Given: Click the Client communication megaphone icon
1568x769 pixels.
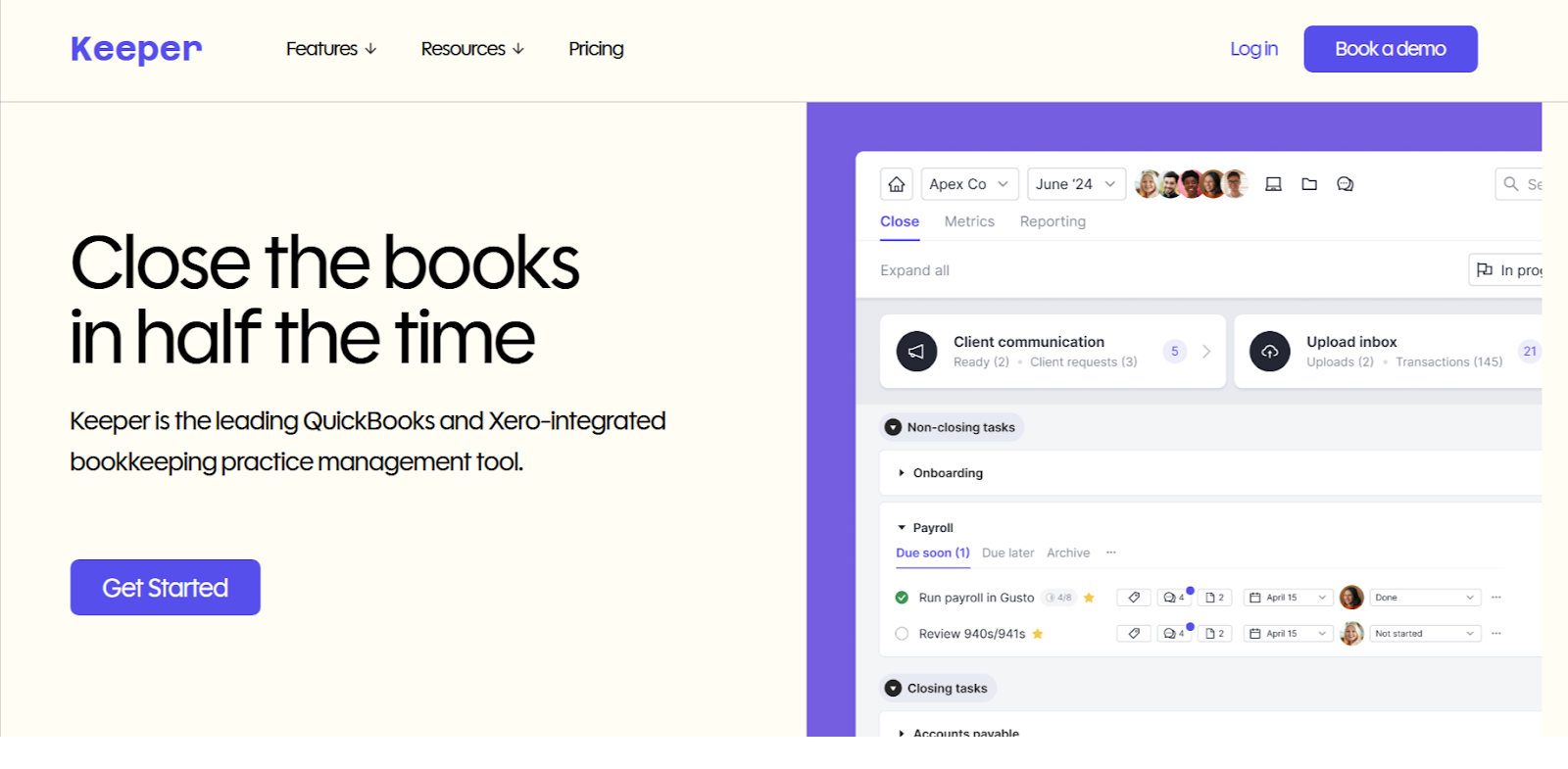Looking at the screenshot, I should (x=916, y=352).
